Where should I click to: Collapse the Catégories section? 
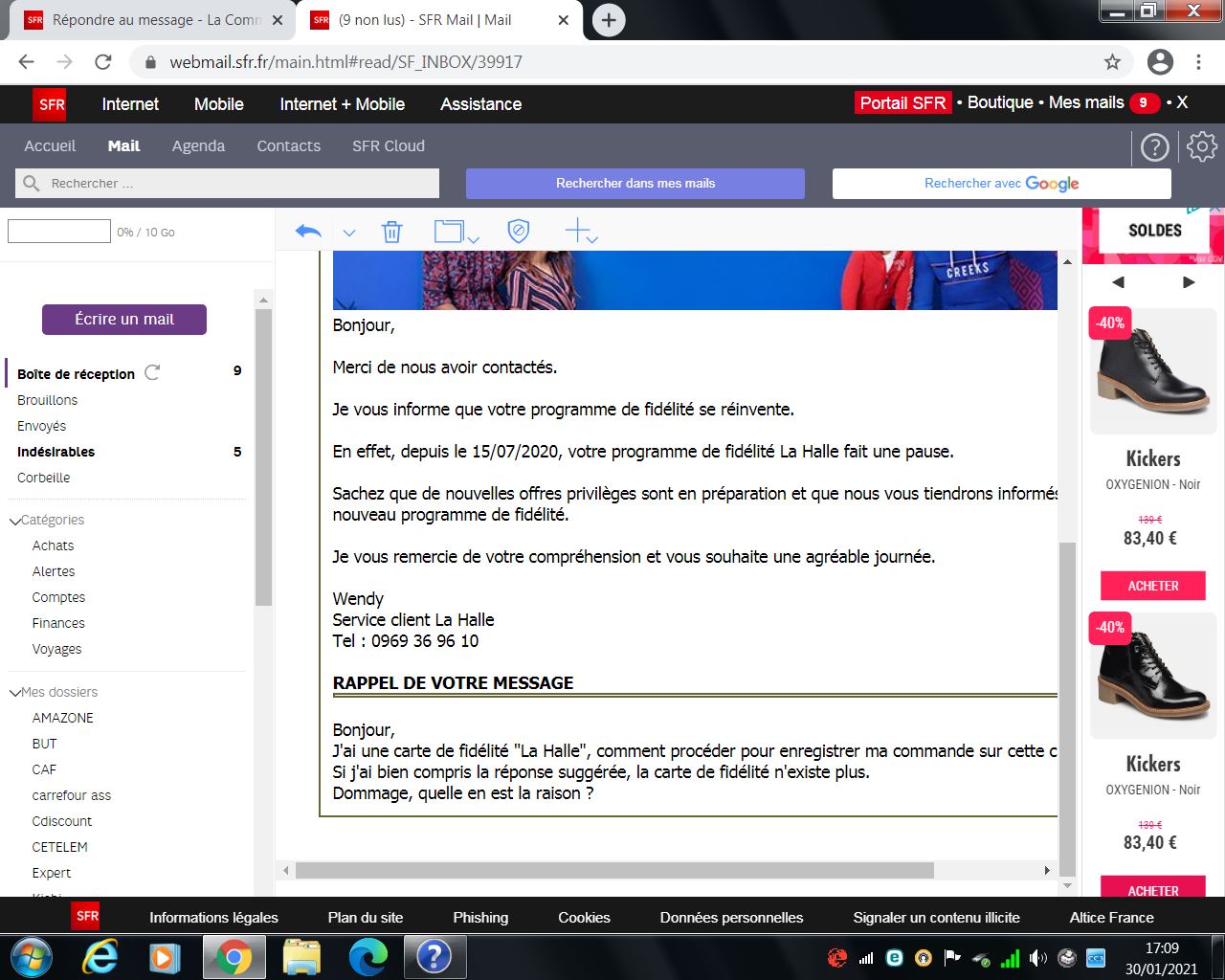[x=15, y=521]
